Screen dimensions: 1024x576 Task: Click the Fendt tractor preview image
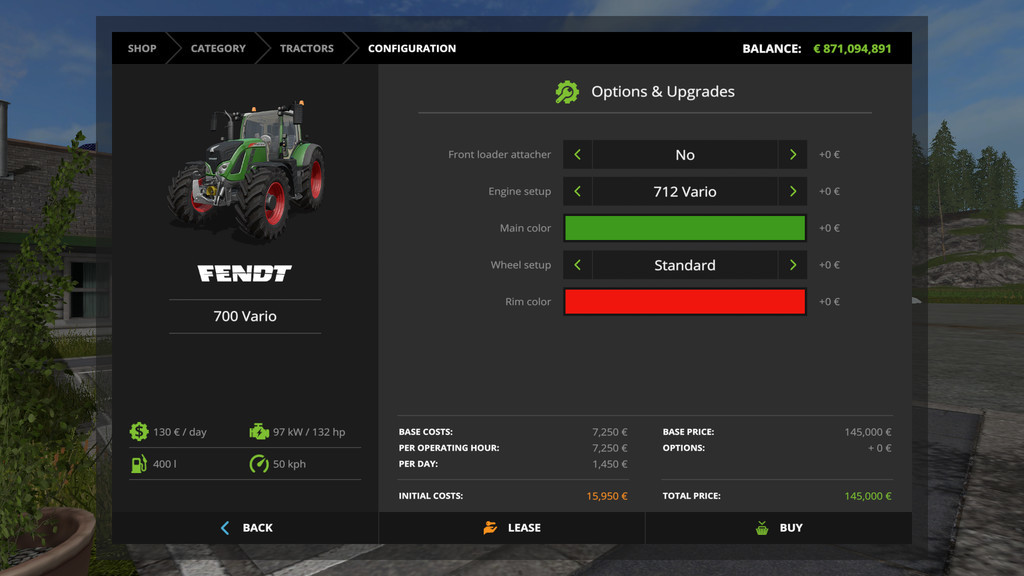pos(246,170)
